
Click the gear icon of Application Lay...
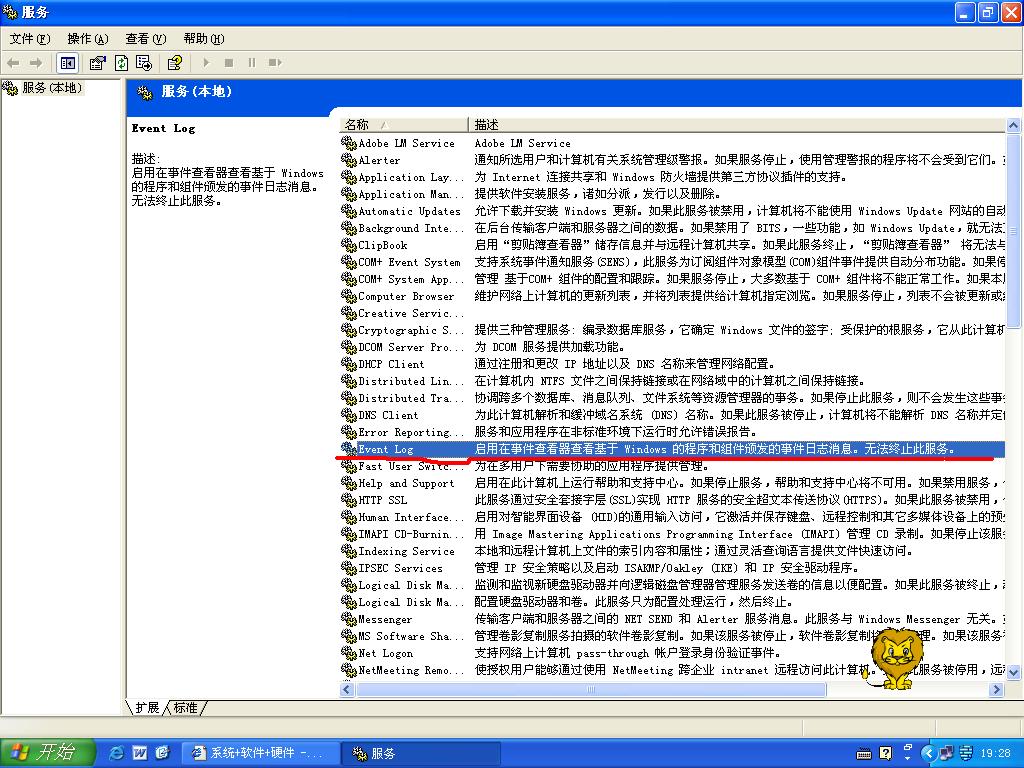coord(349,176)
